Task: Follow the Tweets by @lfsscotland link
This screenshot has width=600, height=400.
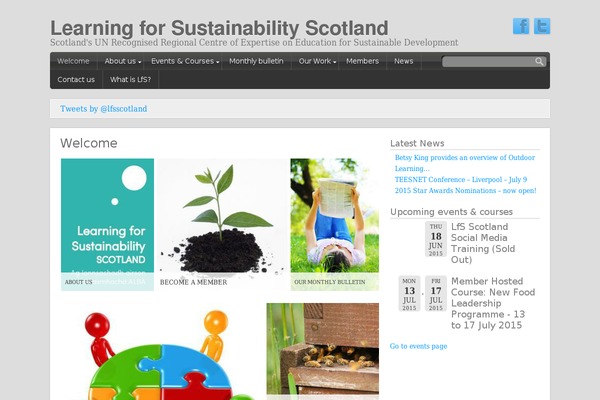Action: [103, 109]
